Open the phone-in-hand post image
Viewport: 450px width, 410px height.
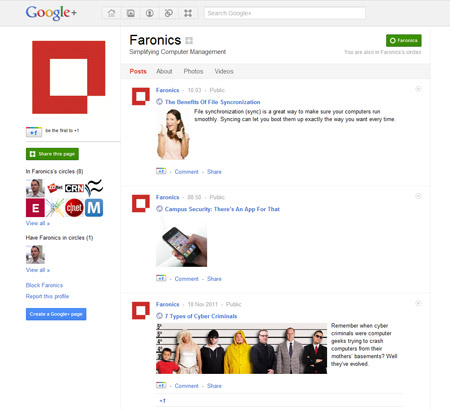pyautogui.click(x=182, y=241)
